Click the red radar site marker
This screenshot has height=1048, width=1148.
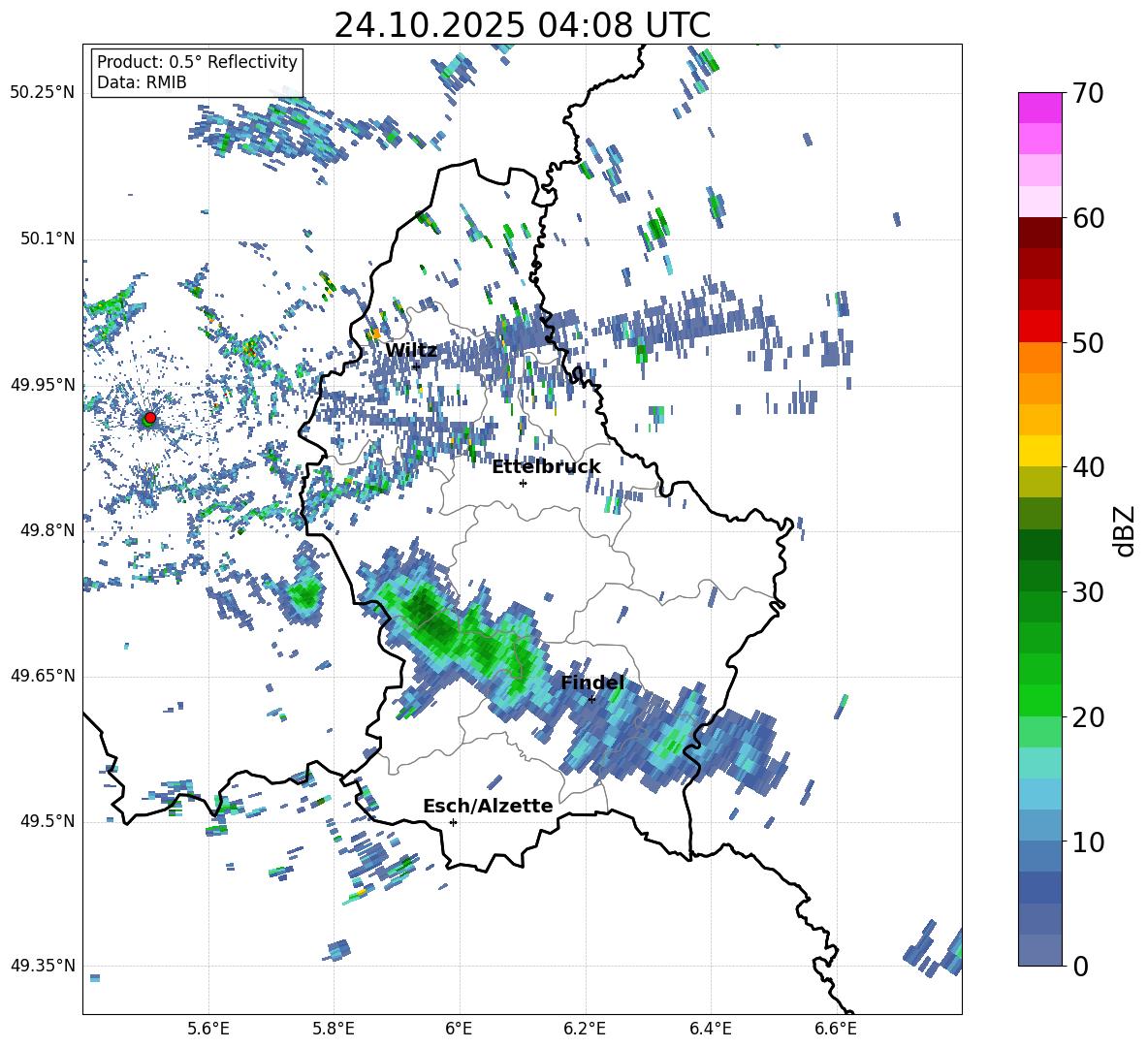pyautogui.click(x=150, y=418)
